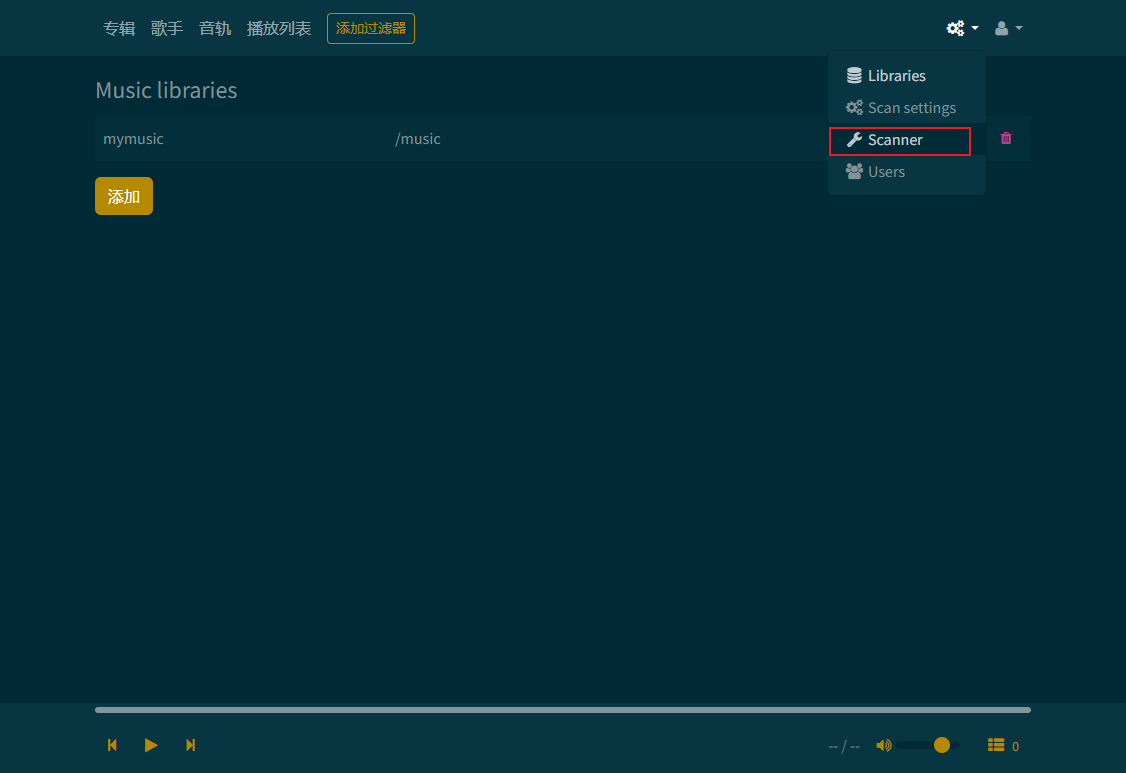Go to the 歌手 artists page
The width and height of the screenshot is (1126, 773).
pos(167,28)
